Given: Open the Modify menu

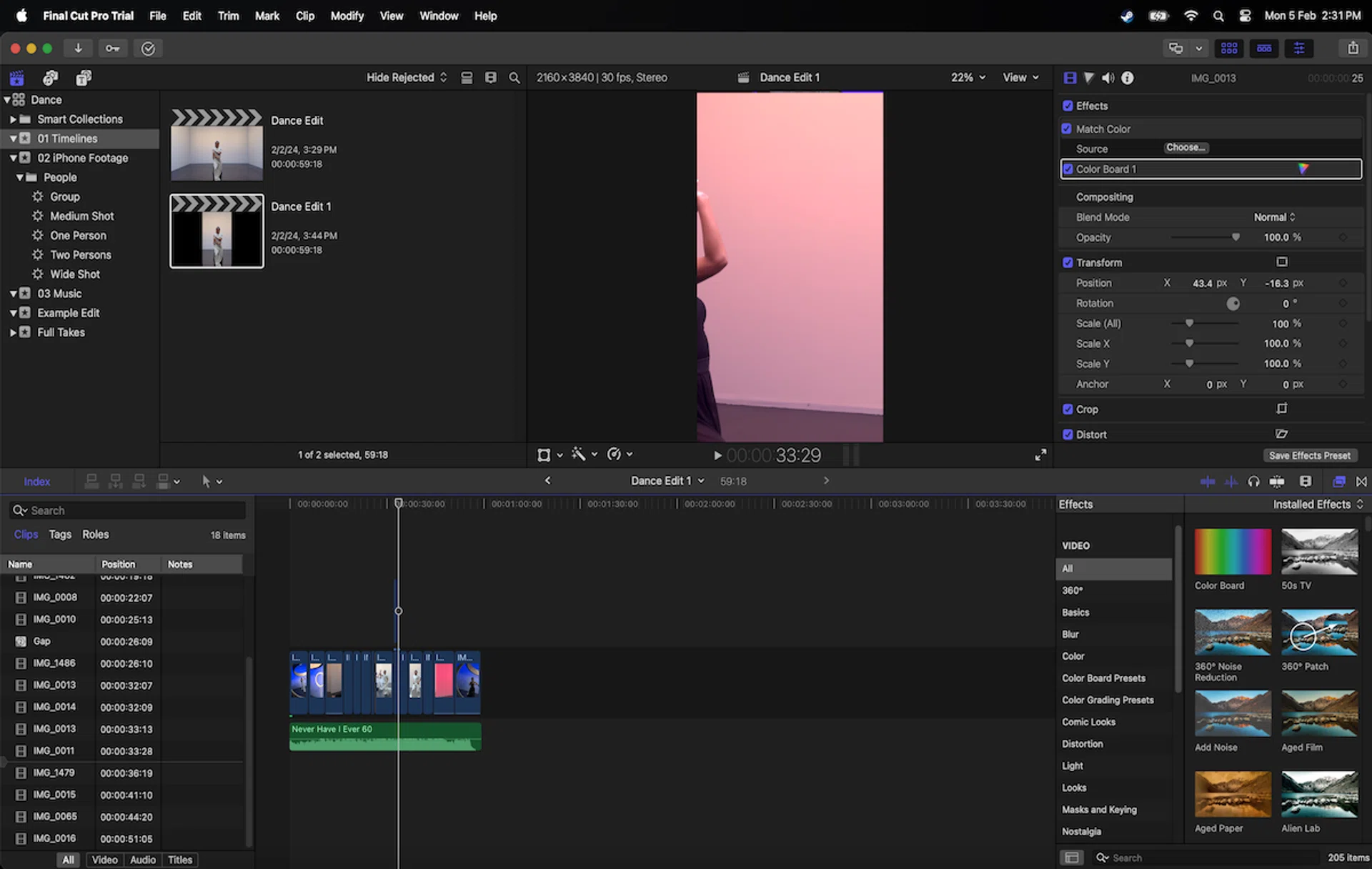Looking at the screenshot, I should pyautogui.click(x=347, y=16).
